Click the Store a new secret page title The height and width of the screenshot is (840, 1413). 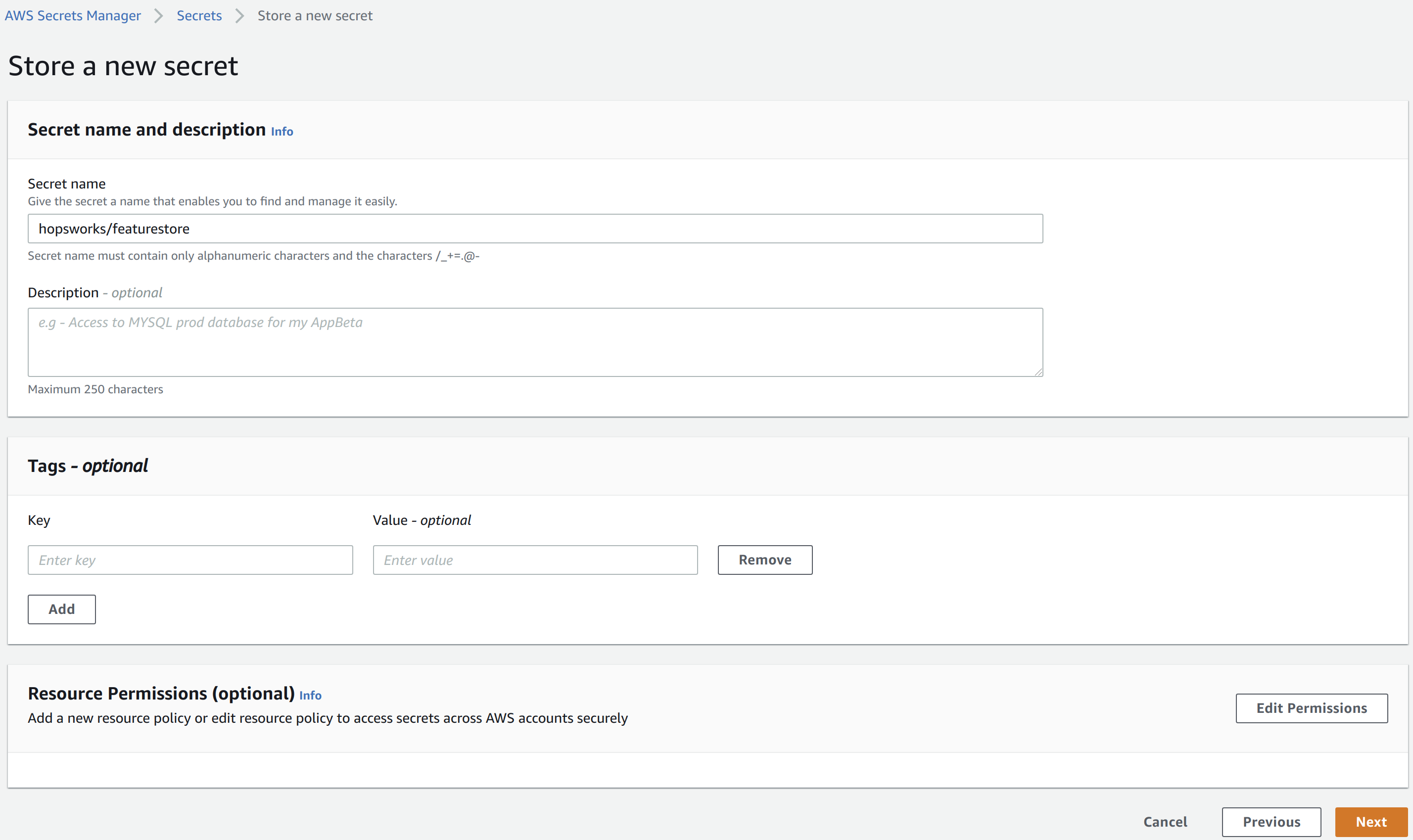[123, 66]
